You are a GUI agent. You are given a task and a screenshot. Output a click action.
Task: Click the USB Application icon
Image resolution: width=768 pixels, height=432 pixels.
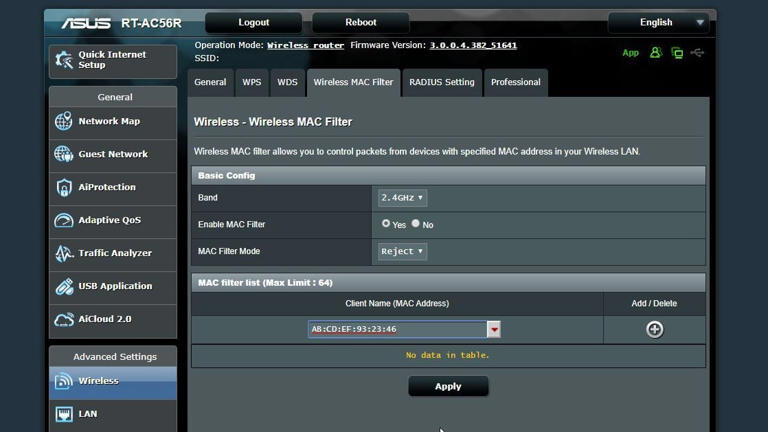(x=64, y=287)
